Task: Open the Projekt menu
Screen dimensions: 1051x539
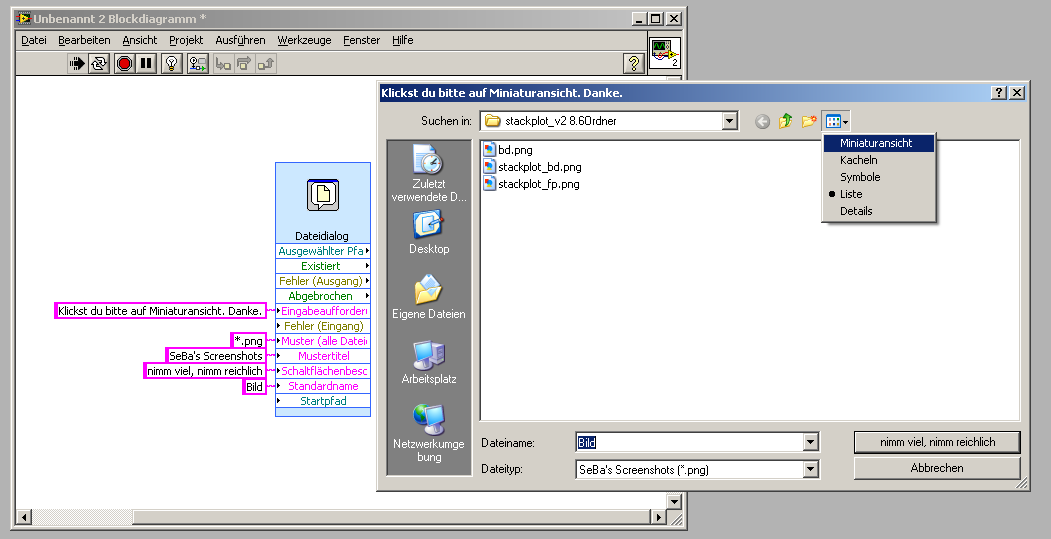Action: 186,40
